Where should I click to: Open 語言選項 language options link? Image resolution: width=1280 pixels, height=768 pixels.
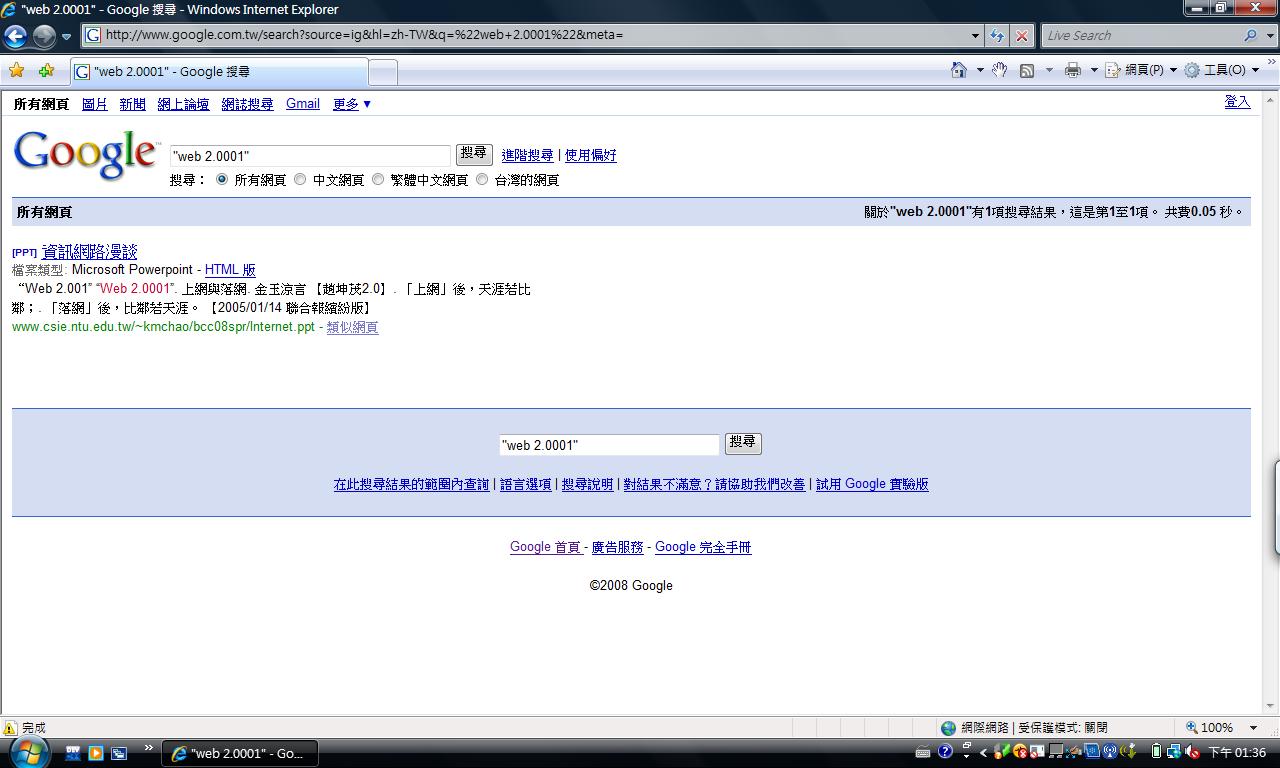pos(525,484)
